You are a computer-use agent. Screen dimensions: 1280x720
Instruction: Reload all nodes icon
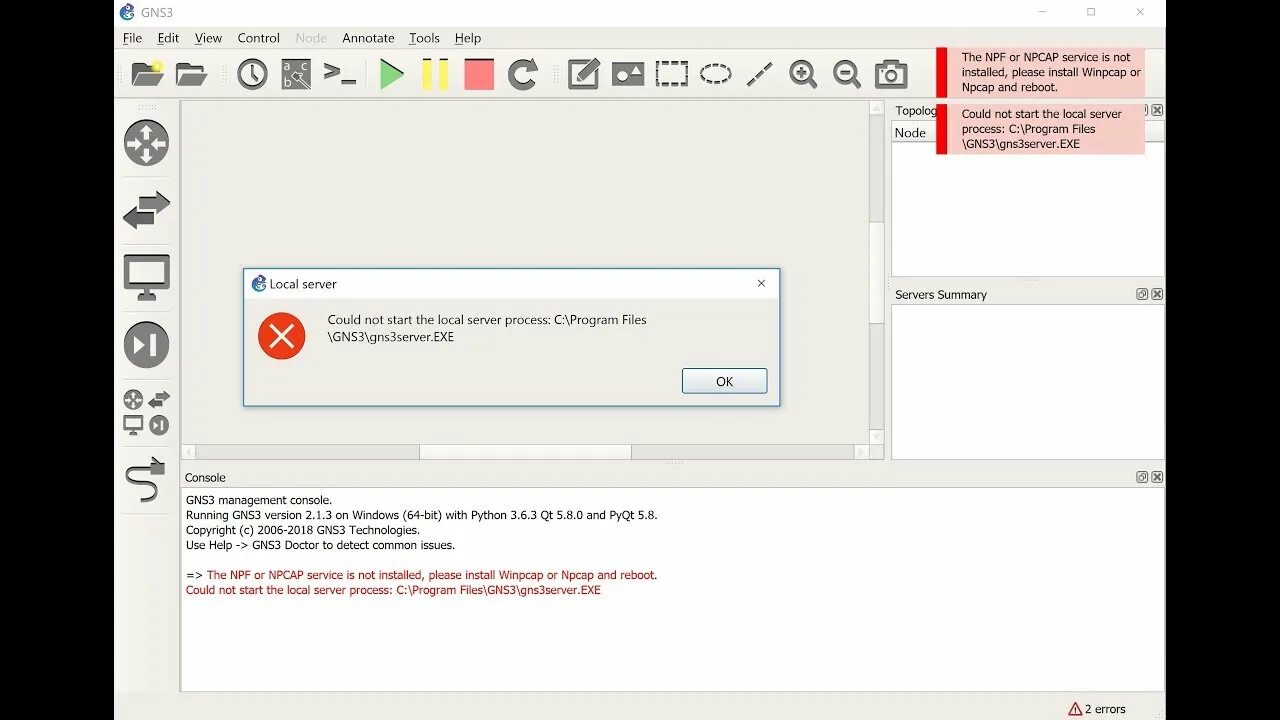(x=523, y=74)
